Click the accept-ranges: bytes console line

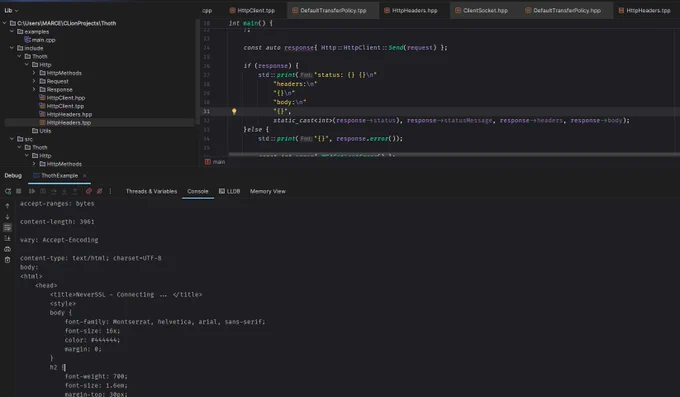click(x=57, y=203)
